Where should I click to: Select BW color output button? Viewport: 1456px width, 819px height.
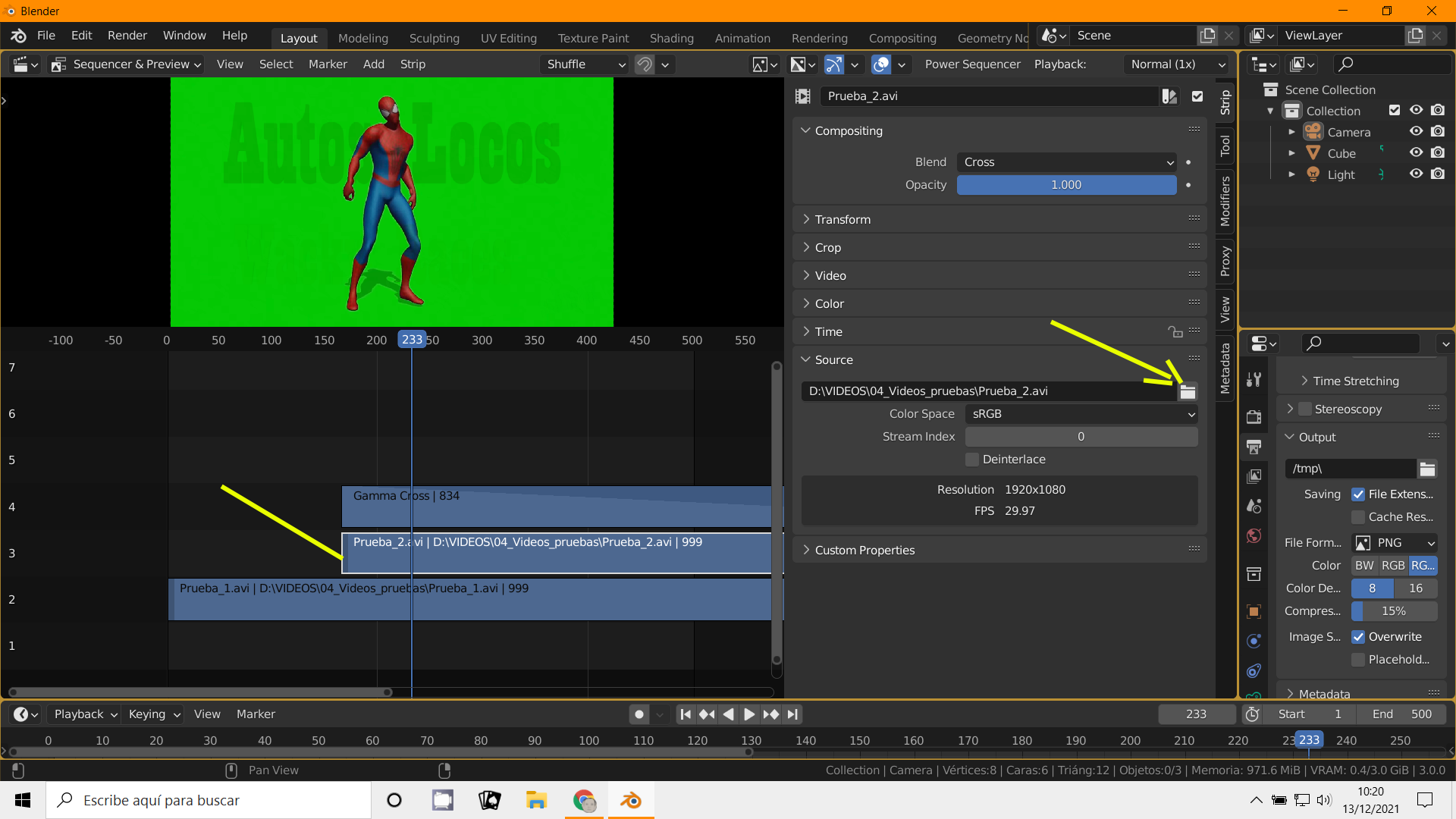point(1364,566)
